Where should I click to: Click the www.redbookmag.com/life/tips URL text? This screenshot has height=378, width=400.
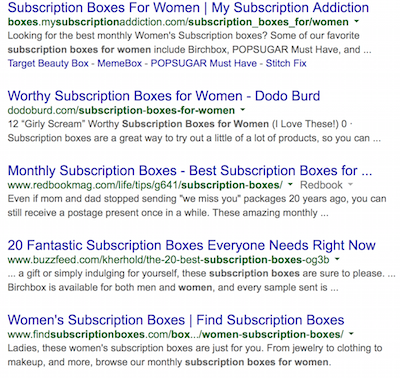(x=145, y=185)
